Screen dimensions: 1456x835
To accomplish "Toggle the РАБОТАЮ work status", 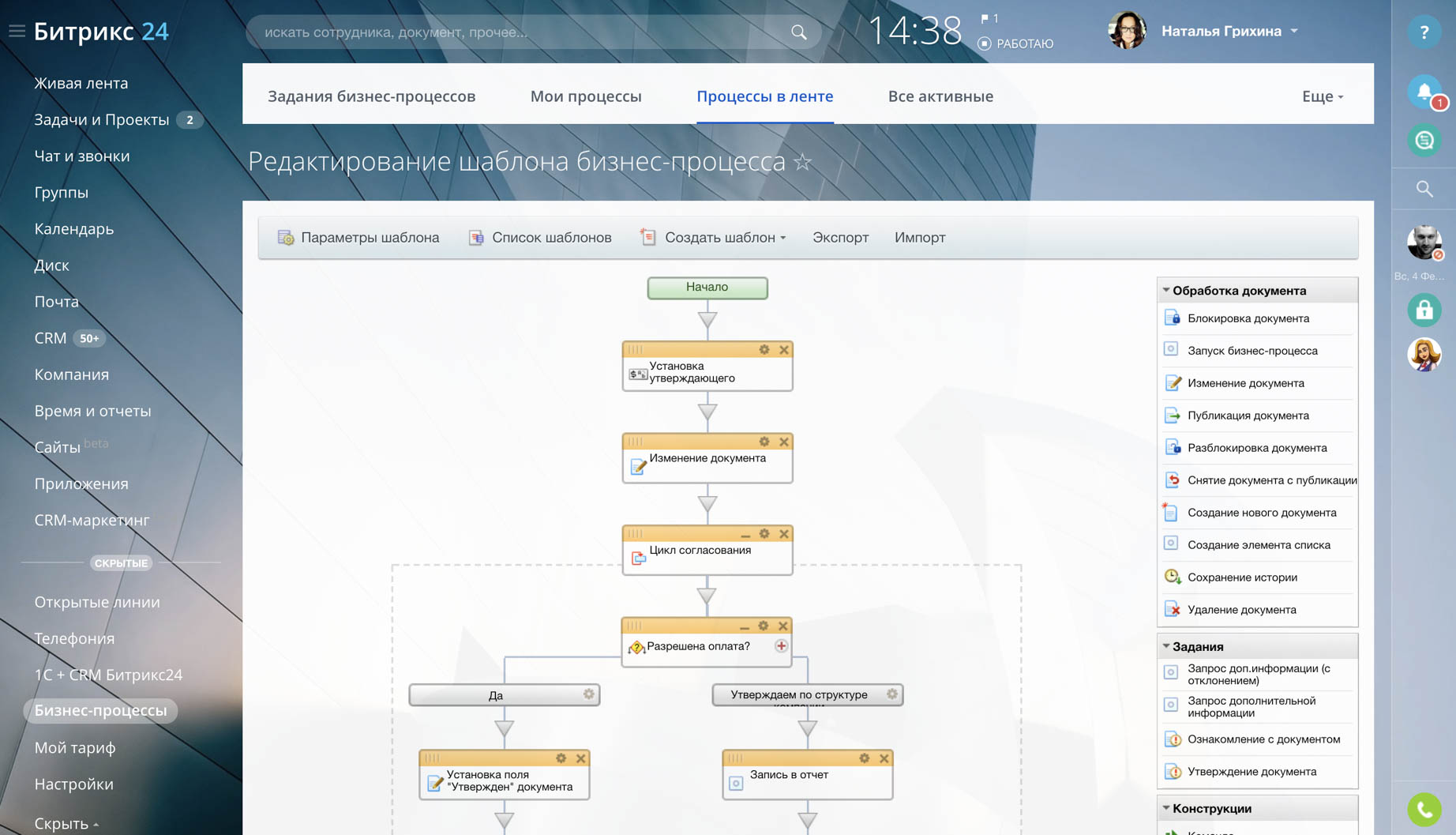I will (1015, 43).
